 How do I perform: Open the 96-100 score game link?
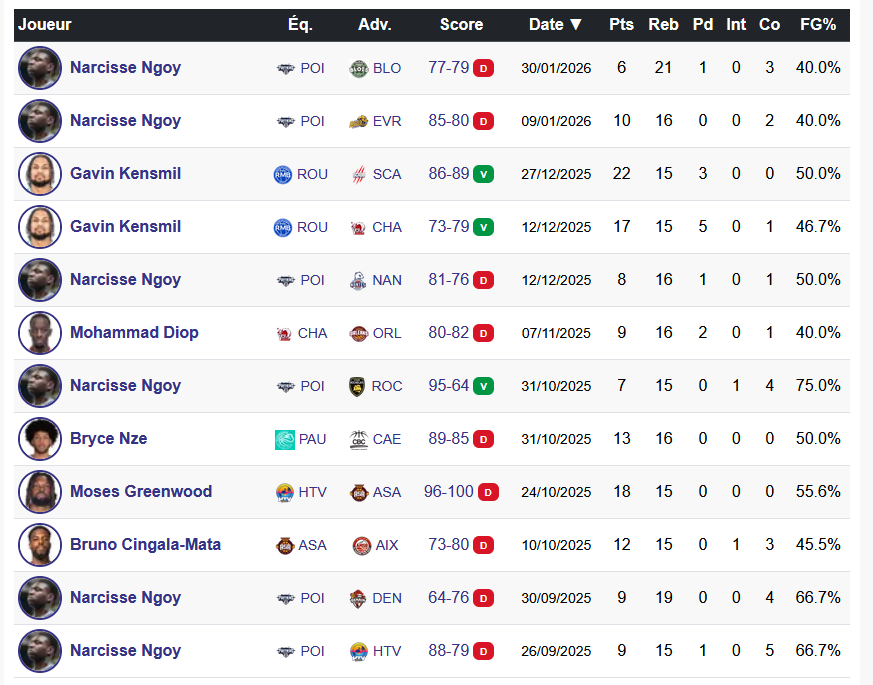tap(447, 491)
